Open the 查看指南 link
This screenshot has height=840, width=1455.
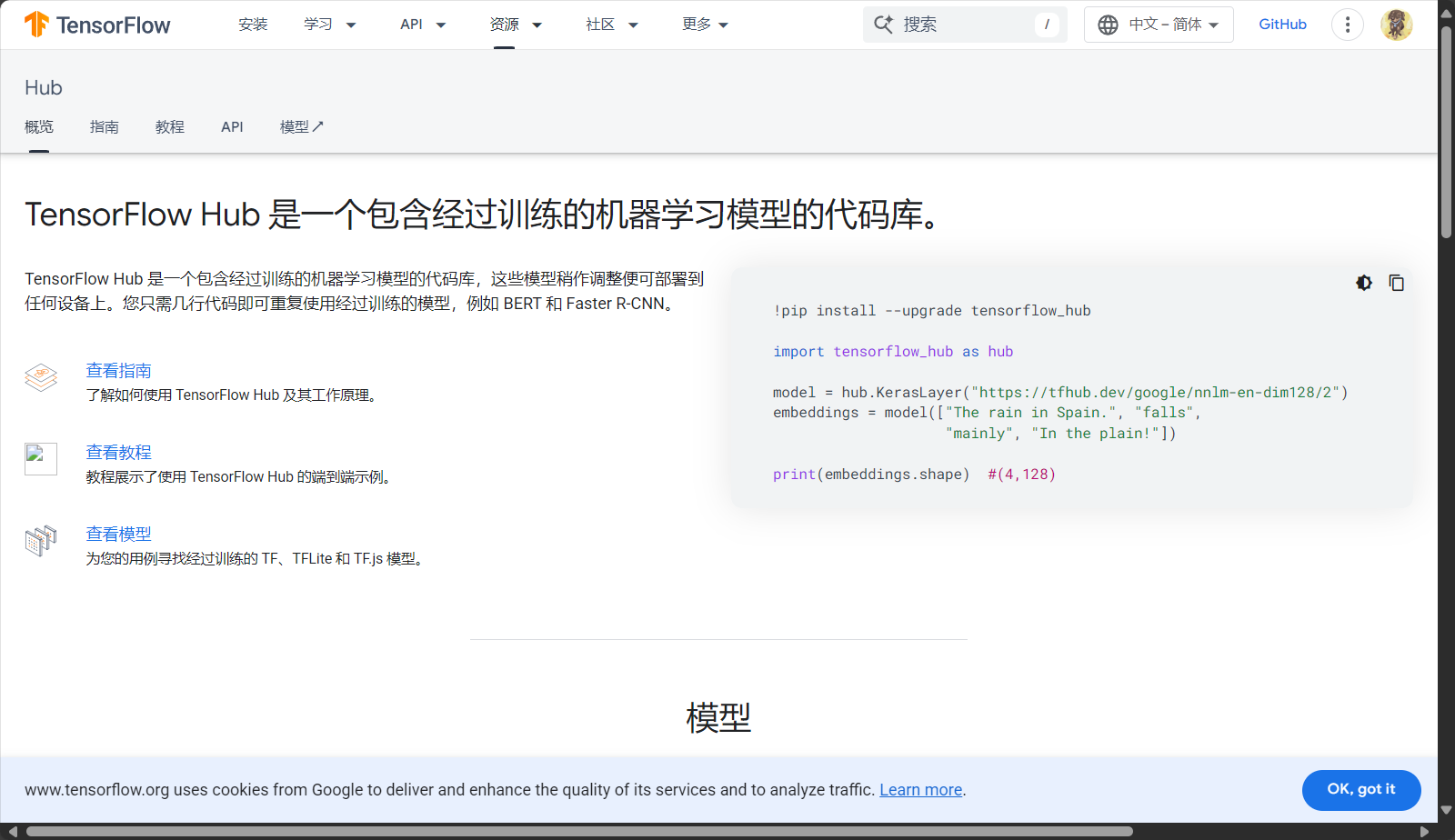(x=118, y=371)
